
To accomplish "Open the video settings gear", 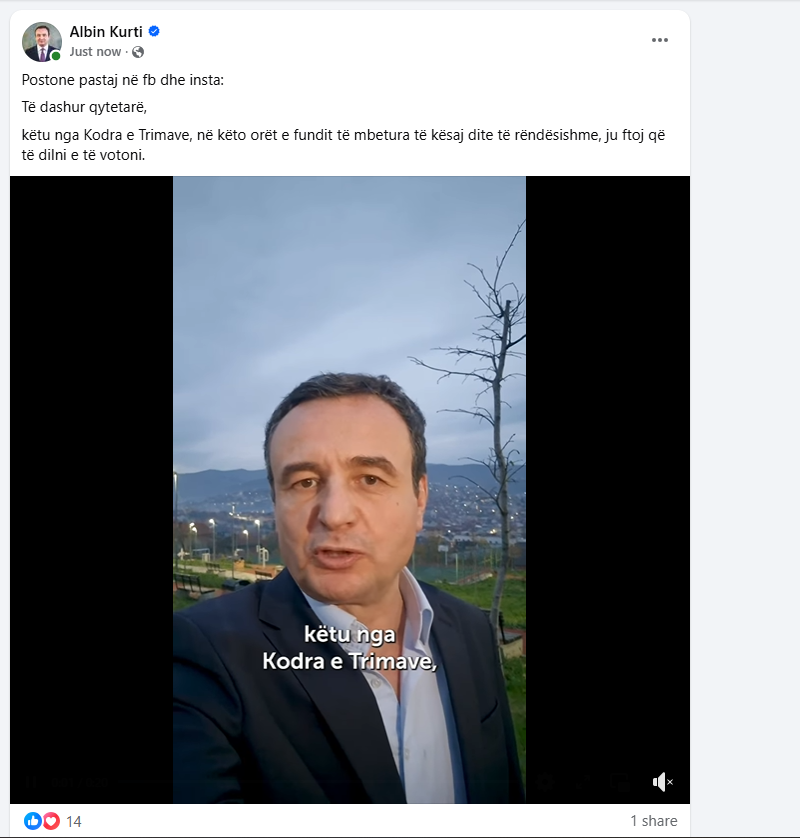I will coord(547,782).
